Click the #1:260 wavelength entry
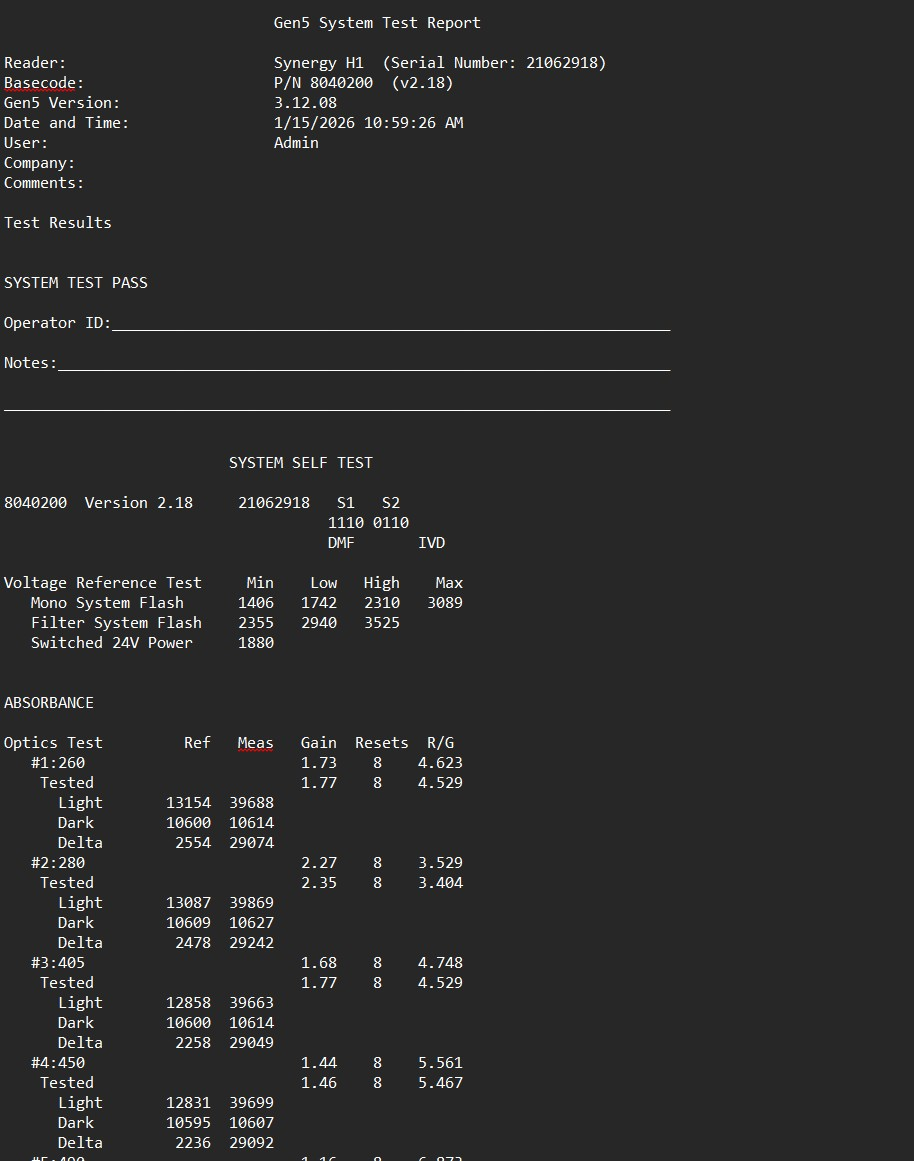Screen dimensions: 914x1161 pyautogui.click(x=58, y=763)
